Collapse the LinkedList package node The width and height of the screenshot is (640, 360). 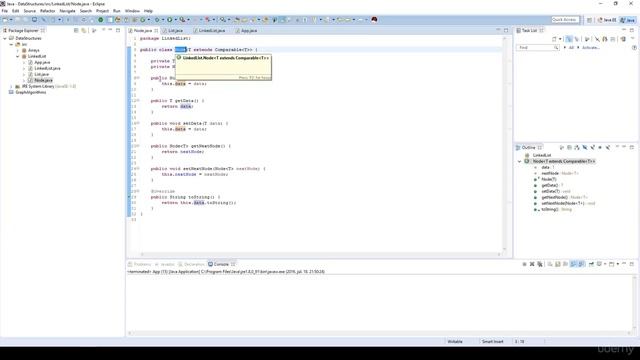click(18, 56)
